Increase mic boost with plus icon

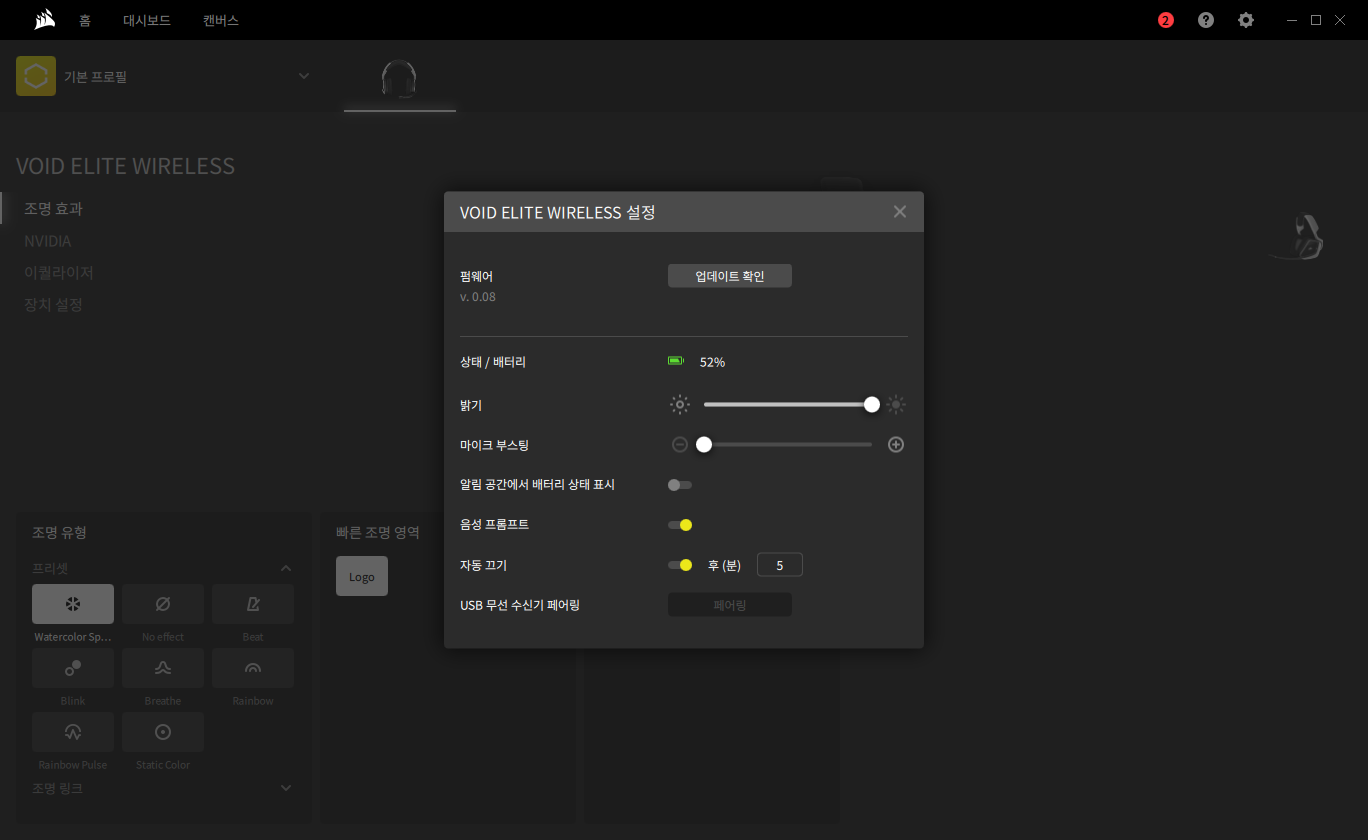(896, 445)
